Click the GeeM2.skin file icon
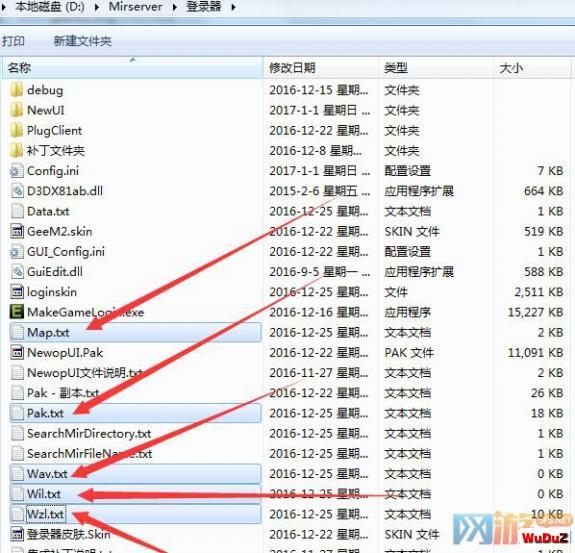Image resolution: width=575 pixels, height=553 pixels. click(17, 231)
